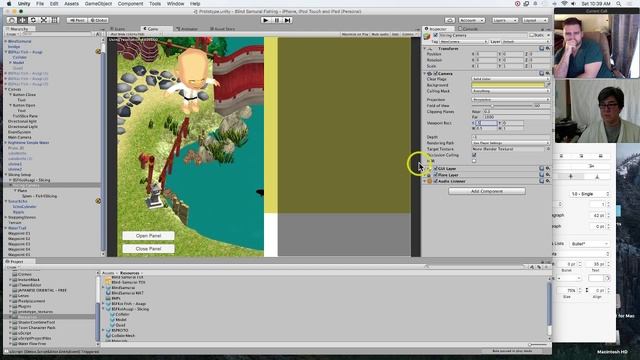Open the Culling Mask dropdown
640x360 pixels.
click(511, 91)
